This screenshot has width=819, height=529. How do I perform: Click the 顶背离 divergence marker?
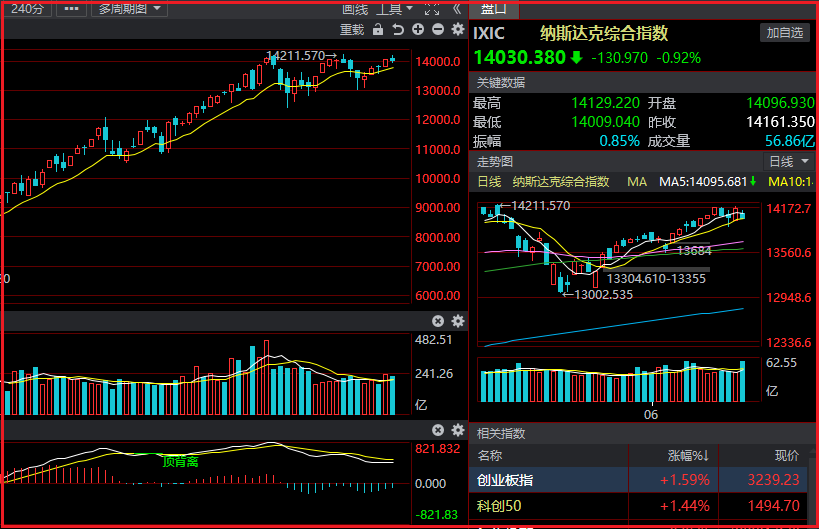[180, 462]
